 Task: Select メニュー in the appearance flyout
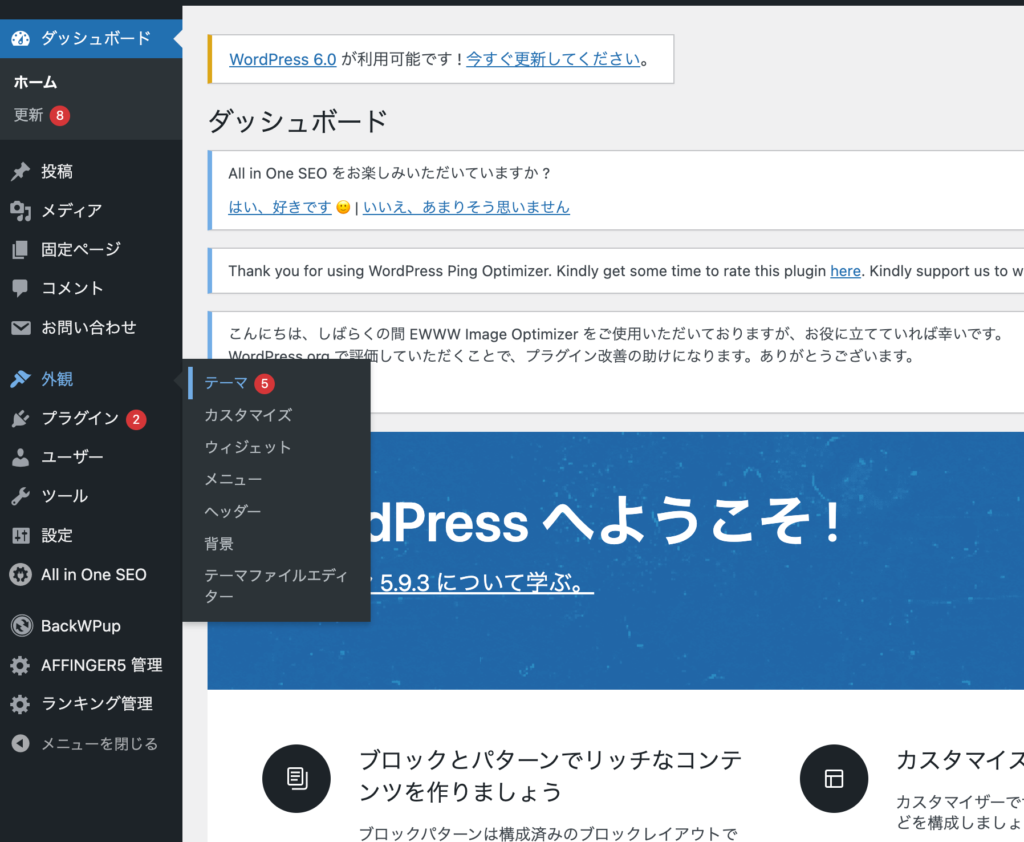coord(233,479)
